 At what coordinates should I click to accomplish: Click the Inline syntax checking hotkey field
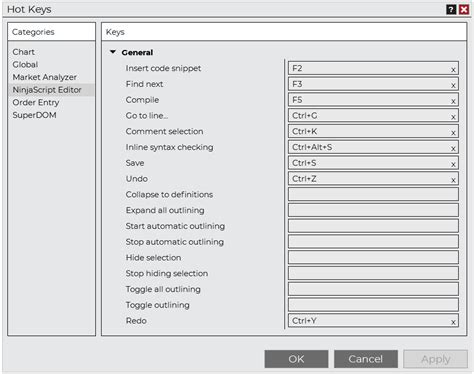click(x=373, y=147)
